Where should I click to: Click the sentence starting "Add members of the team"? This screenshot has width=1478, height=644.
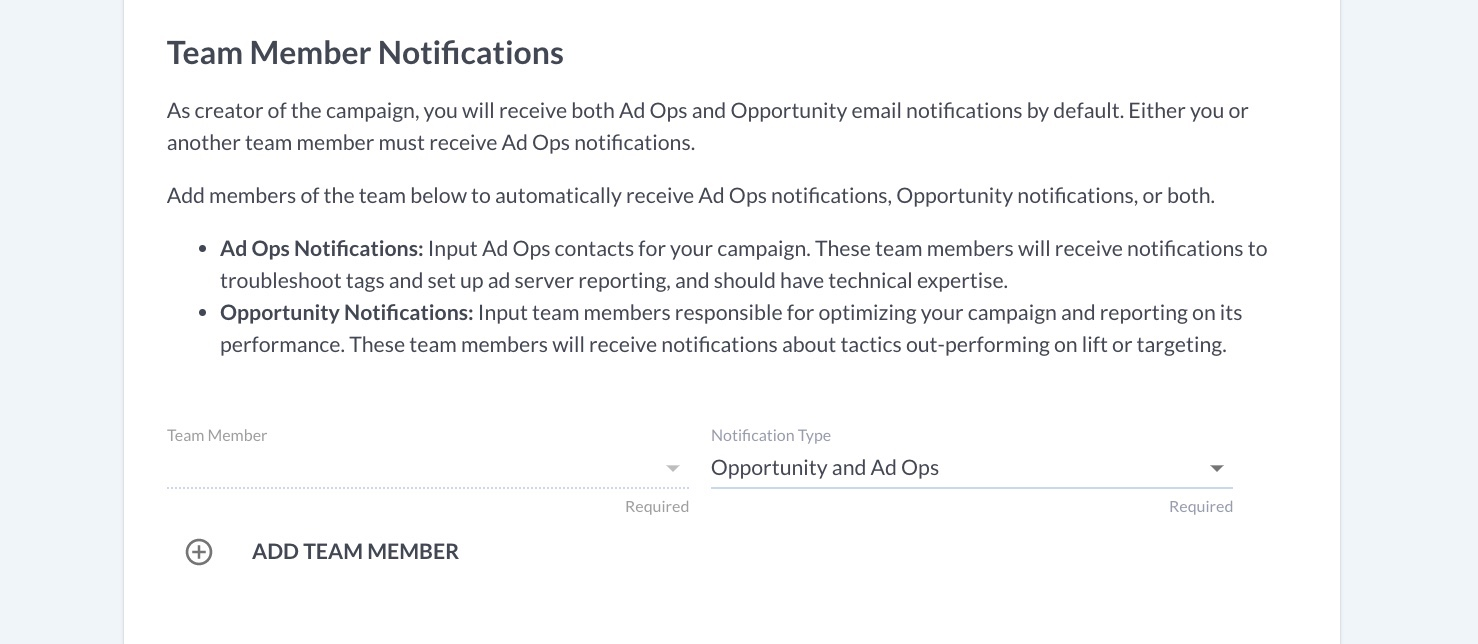tap(690, 196)
